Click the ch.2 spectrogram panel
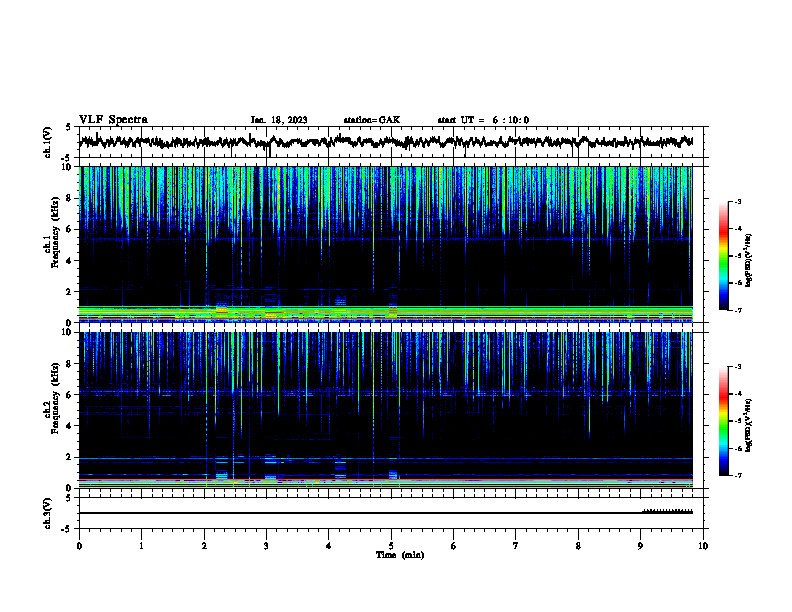Viewport: 792px width, 612px height. (x=386, y=410)
